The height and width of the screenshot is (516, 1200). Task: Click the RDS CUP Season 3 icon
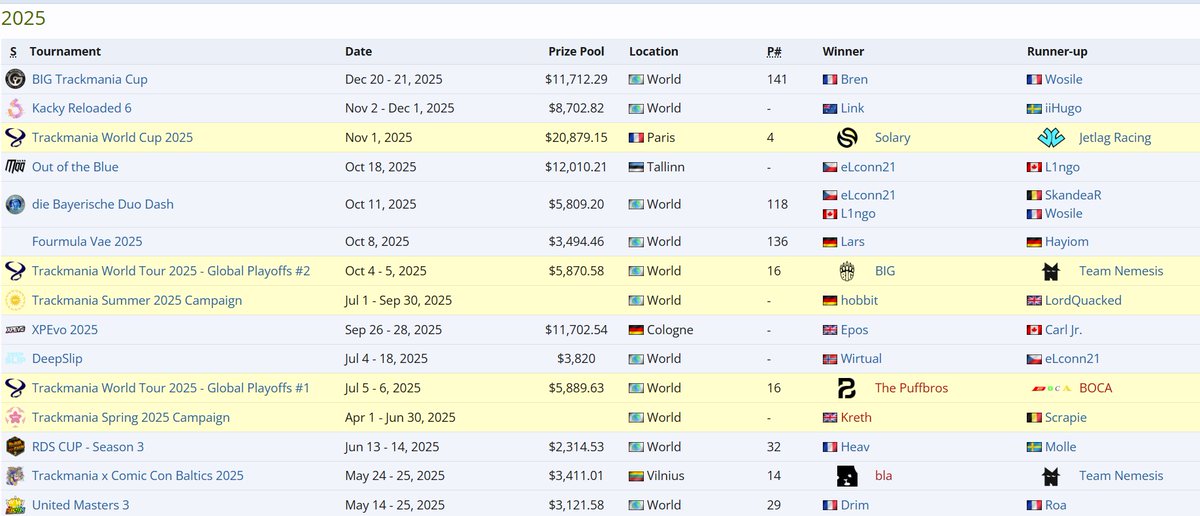click(x=15, y=446)
